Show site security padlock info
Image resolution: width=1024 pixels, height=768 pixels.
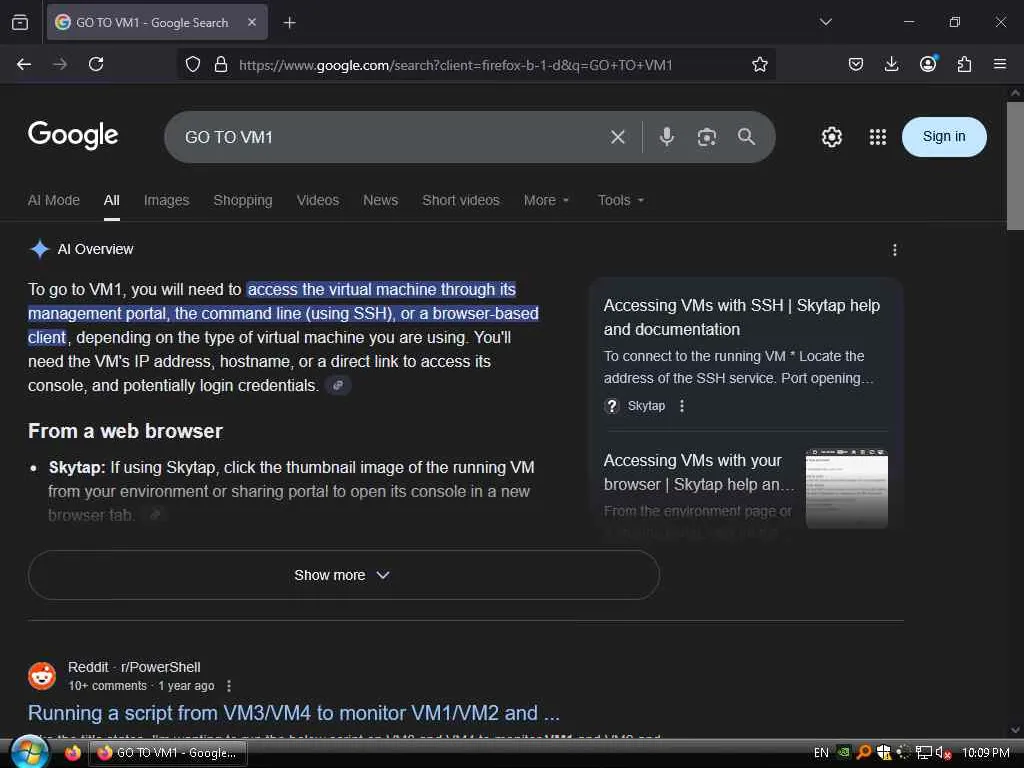click(221, 64)
